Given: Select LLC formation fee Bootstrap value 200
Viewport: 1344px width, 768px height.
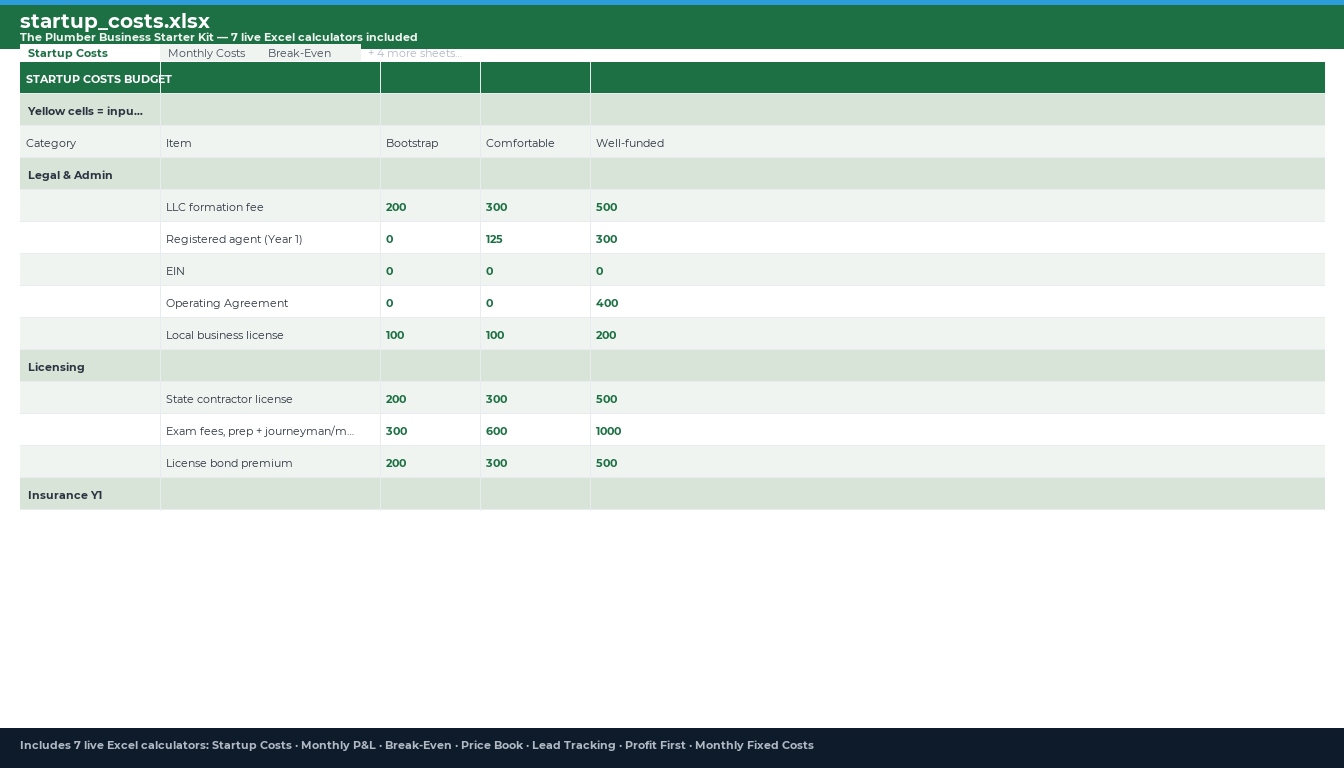Looking at the screenshot, I should (x=430, y=206).
